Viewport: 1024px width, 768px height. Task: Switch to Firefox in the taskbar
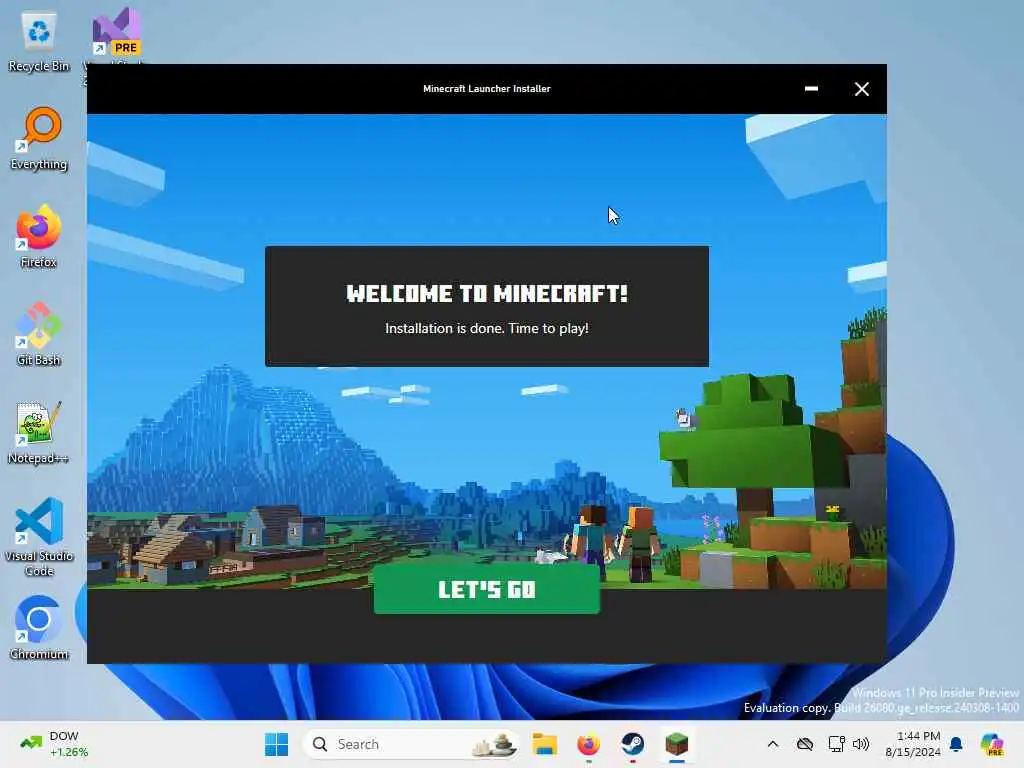(588, 744)
